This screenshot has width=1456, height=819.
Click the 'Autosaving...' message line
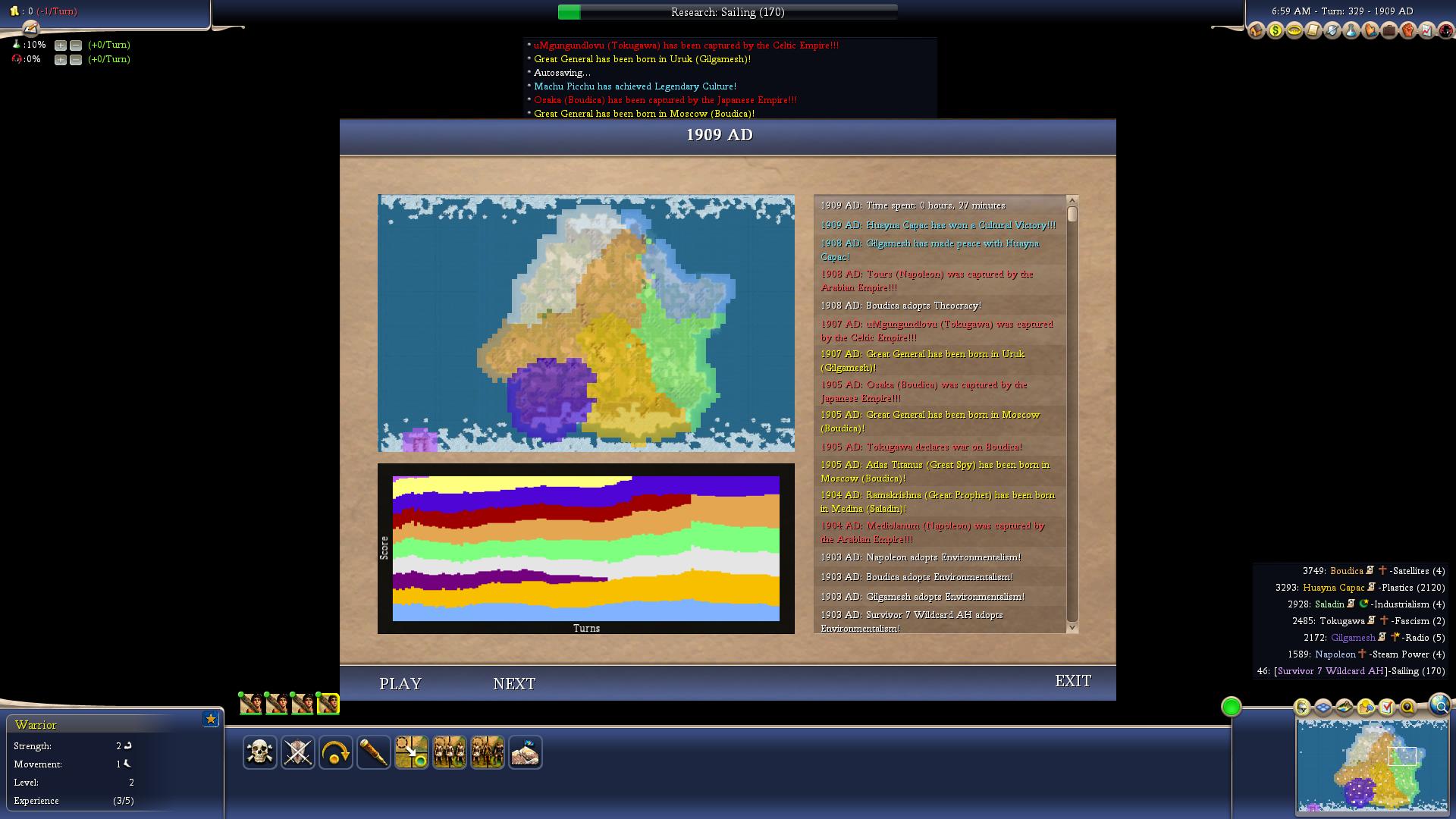tap(562, 73)
